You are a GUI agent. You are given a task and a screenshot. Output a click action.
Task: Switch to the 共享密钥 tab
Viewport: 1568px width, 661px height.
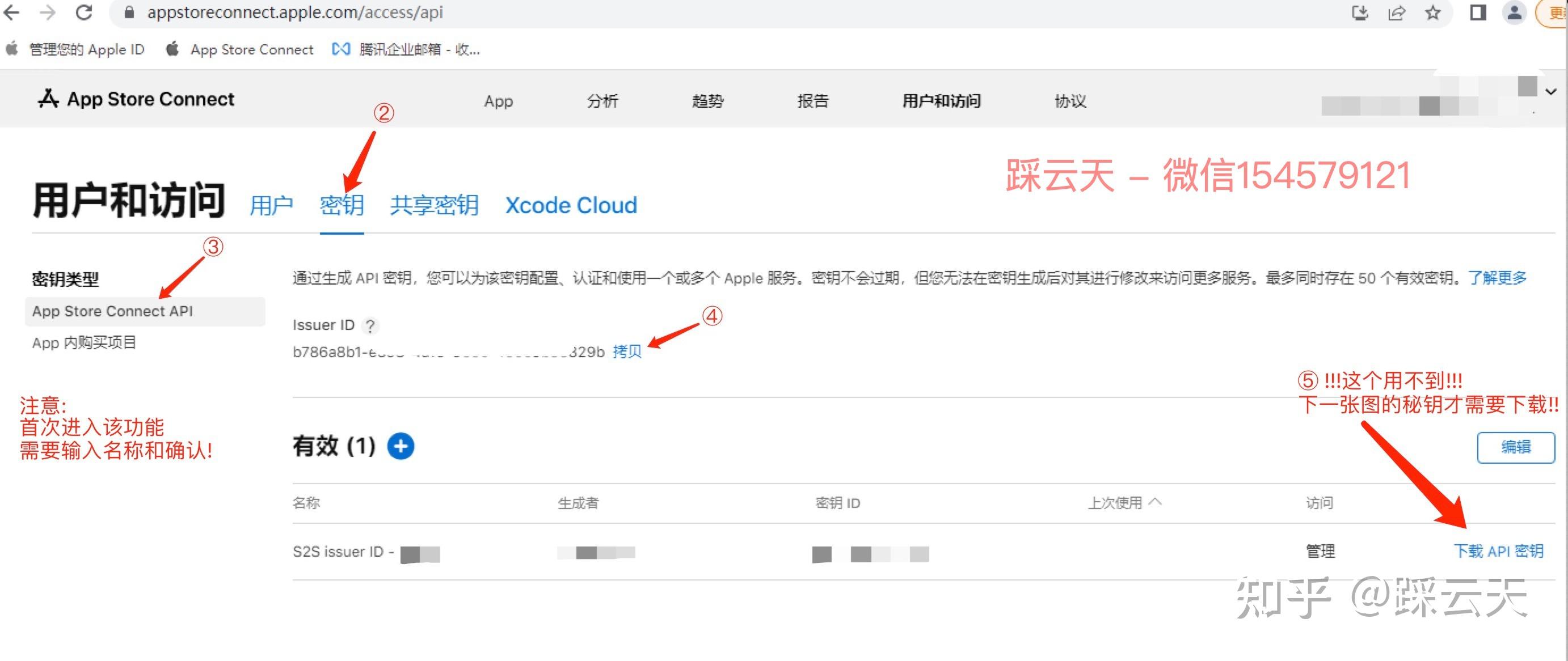433,205
